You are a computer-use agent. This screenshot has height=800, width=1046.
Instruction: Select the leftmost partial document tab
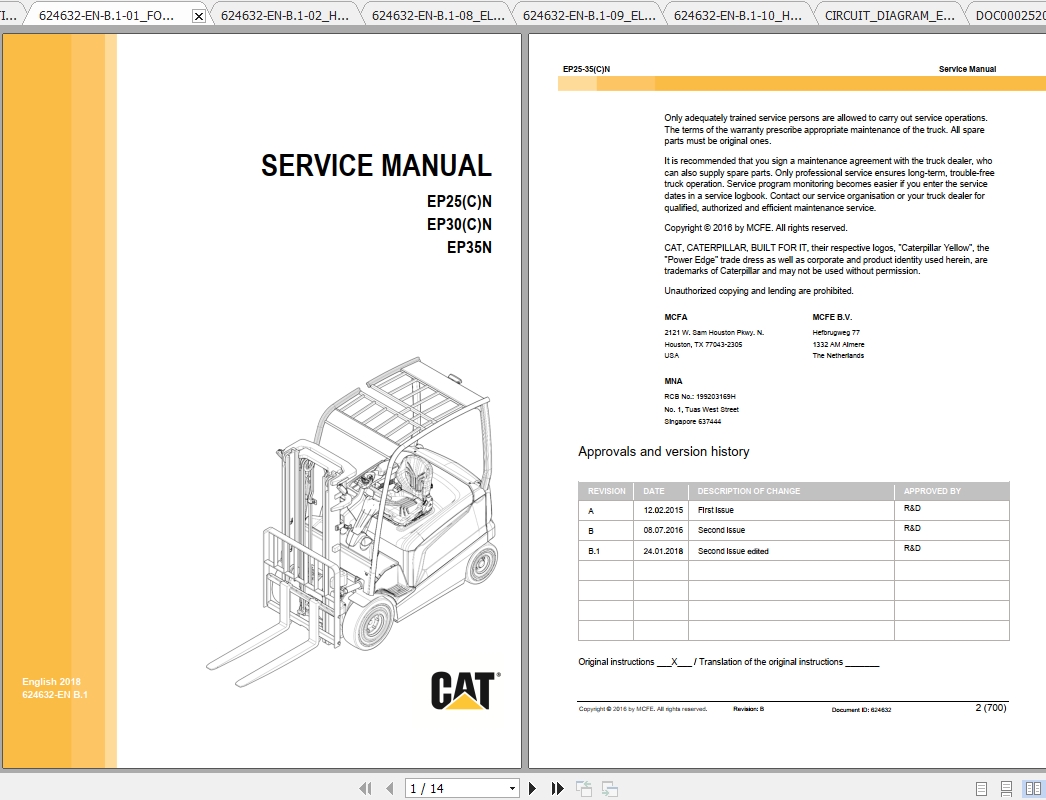(x=9, y=14)
